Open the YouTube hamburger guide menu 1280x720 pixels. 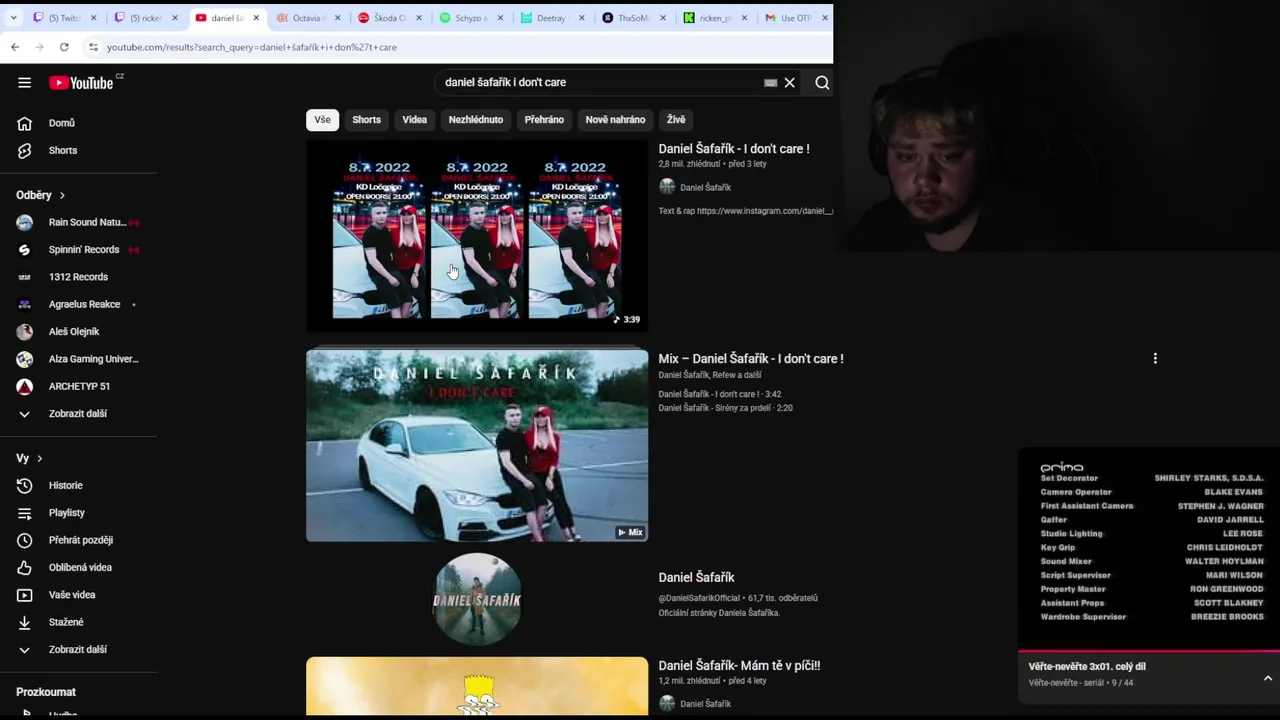pos(24,83)
